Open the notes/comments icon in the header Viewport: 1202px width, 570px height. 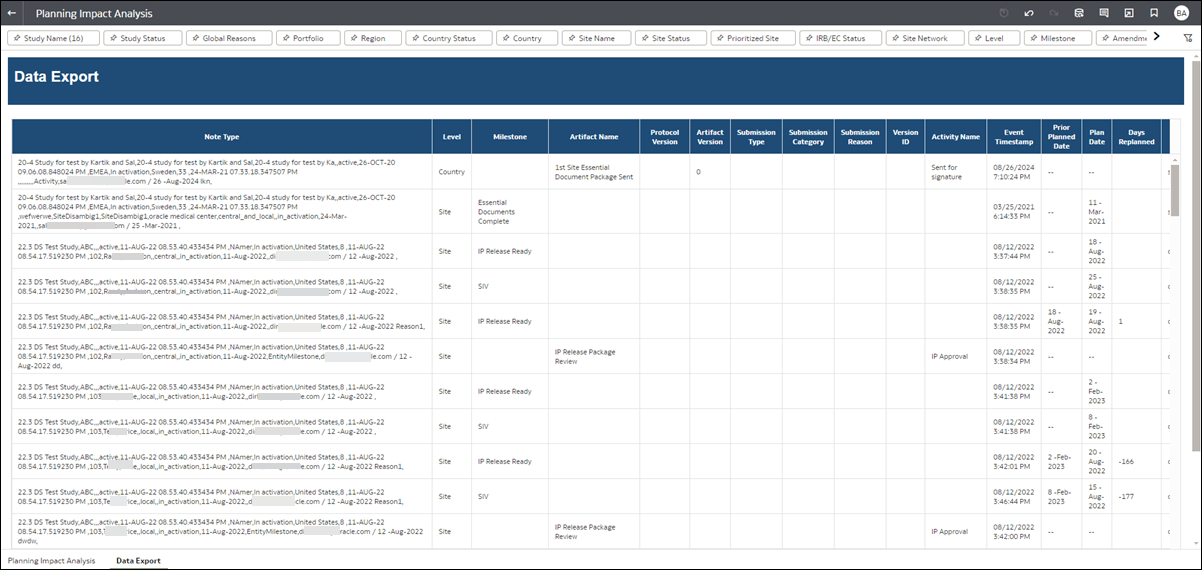1104,13
